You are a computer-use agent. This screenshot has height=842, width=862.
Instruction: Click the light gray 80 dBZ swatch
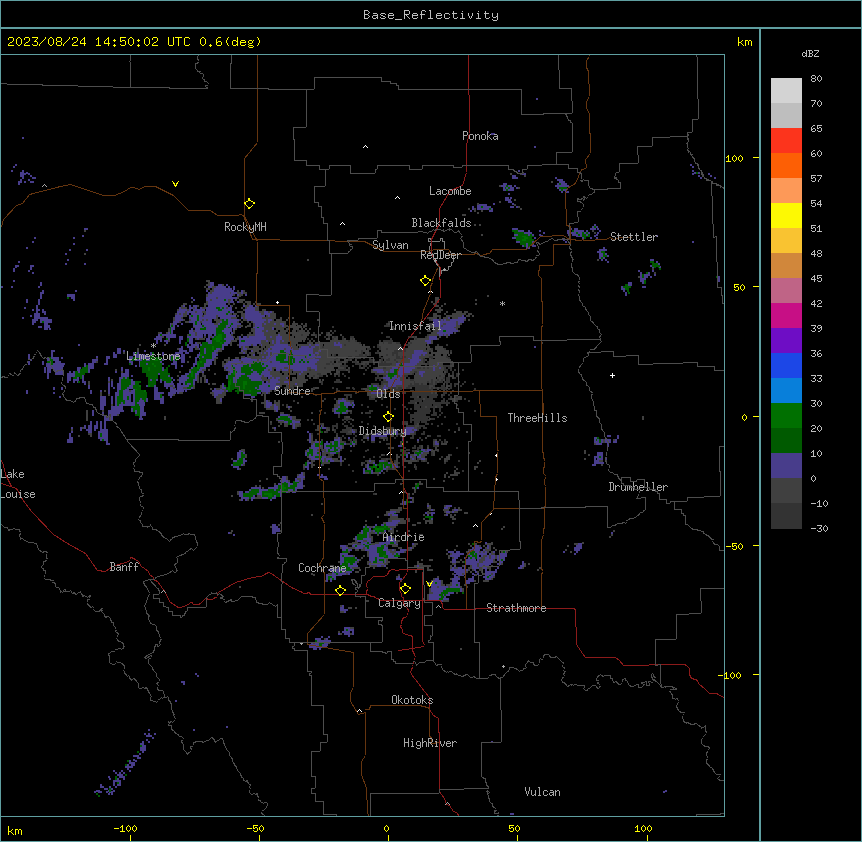pos(786,91)
